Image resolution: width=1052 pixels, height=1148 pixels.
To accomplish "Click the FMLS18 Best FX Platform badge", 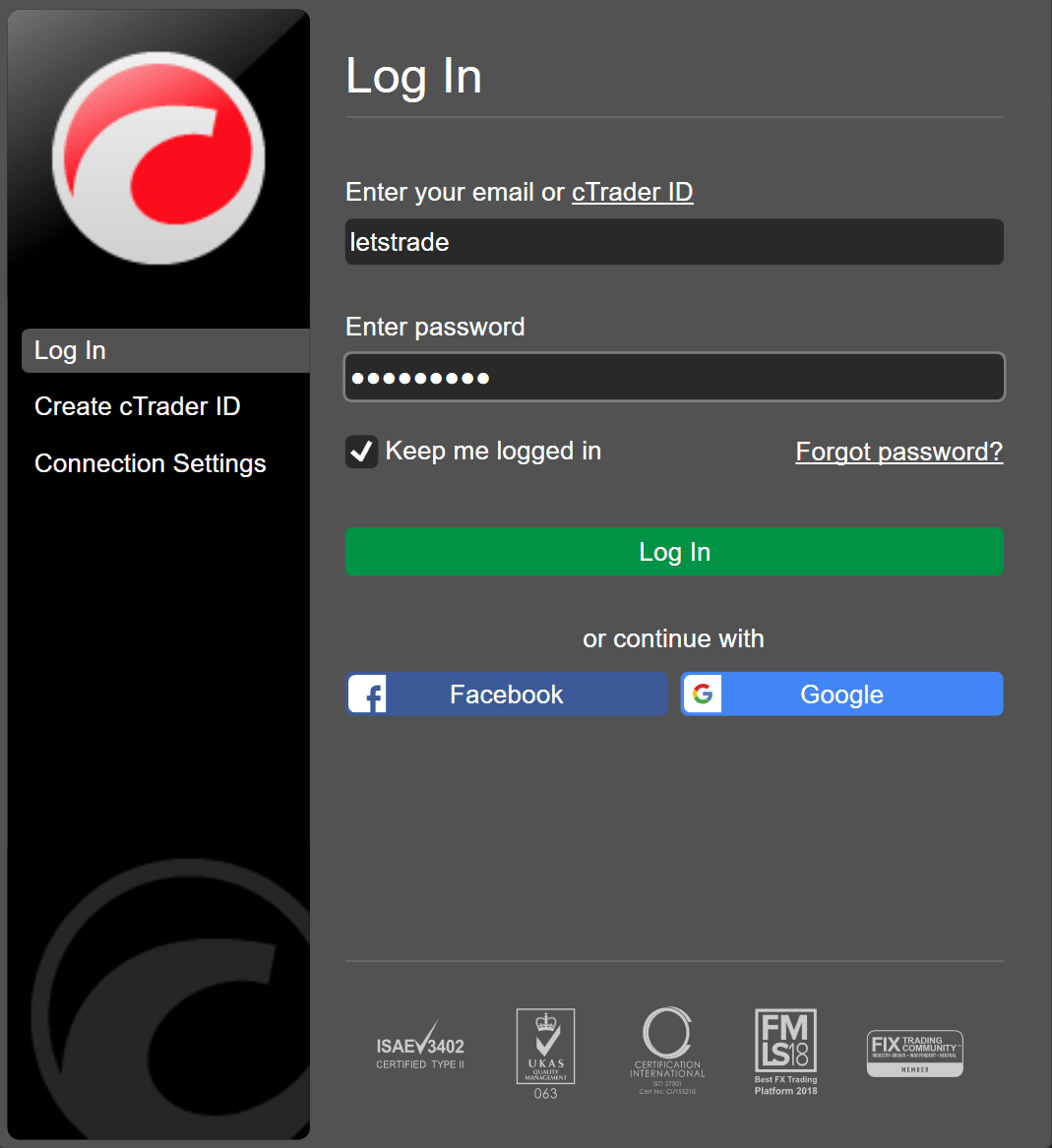I will tap(785, 1051).
